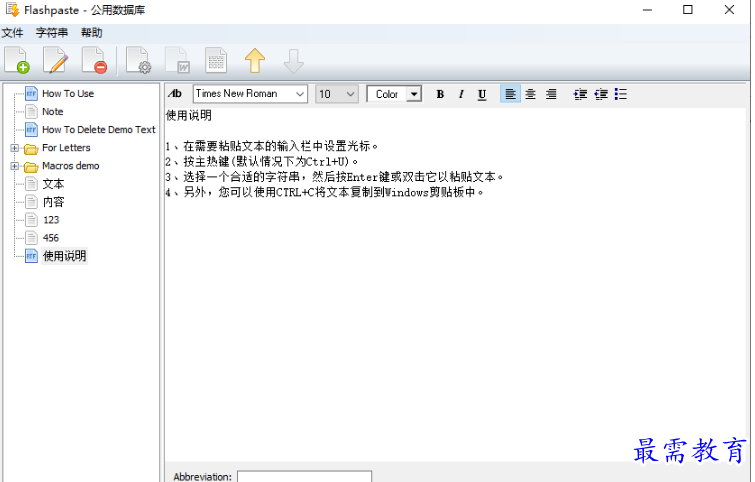Move item down with gray arrow
Screen dimensions: 755x482
[293, 60]
